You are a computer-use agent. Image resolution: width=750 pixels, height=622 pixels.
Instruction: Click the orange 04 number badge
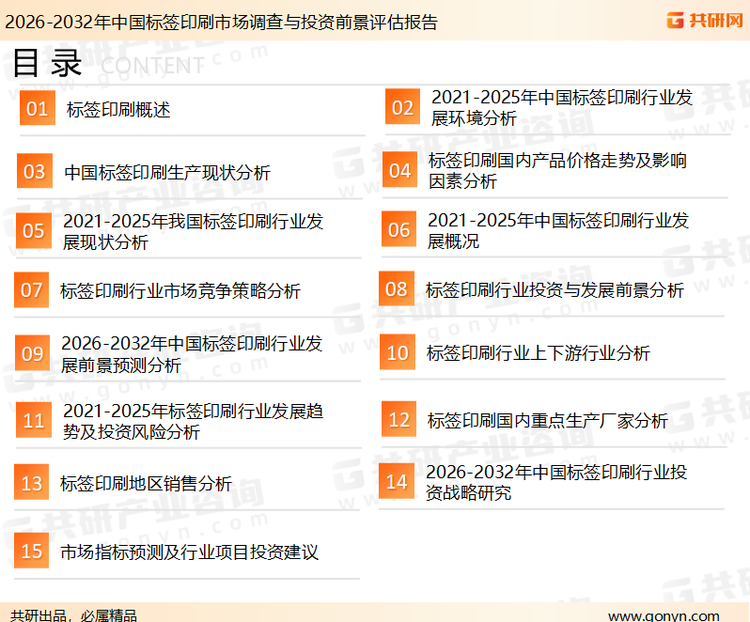tap(400, 170)
